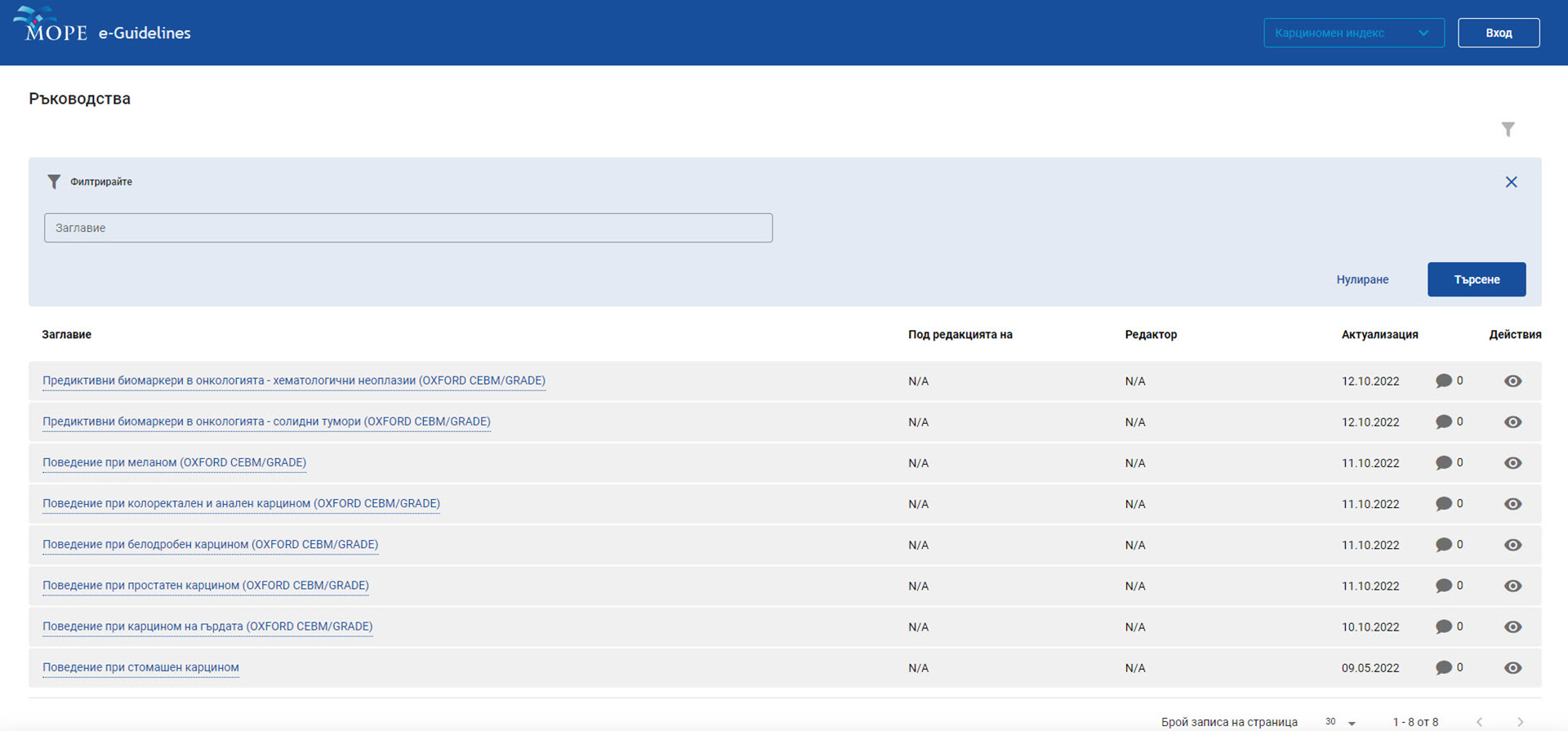Open Поведение при карцином на гърдата link
Screen dimensions: 1568x731
coord(207,626)
